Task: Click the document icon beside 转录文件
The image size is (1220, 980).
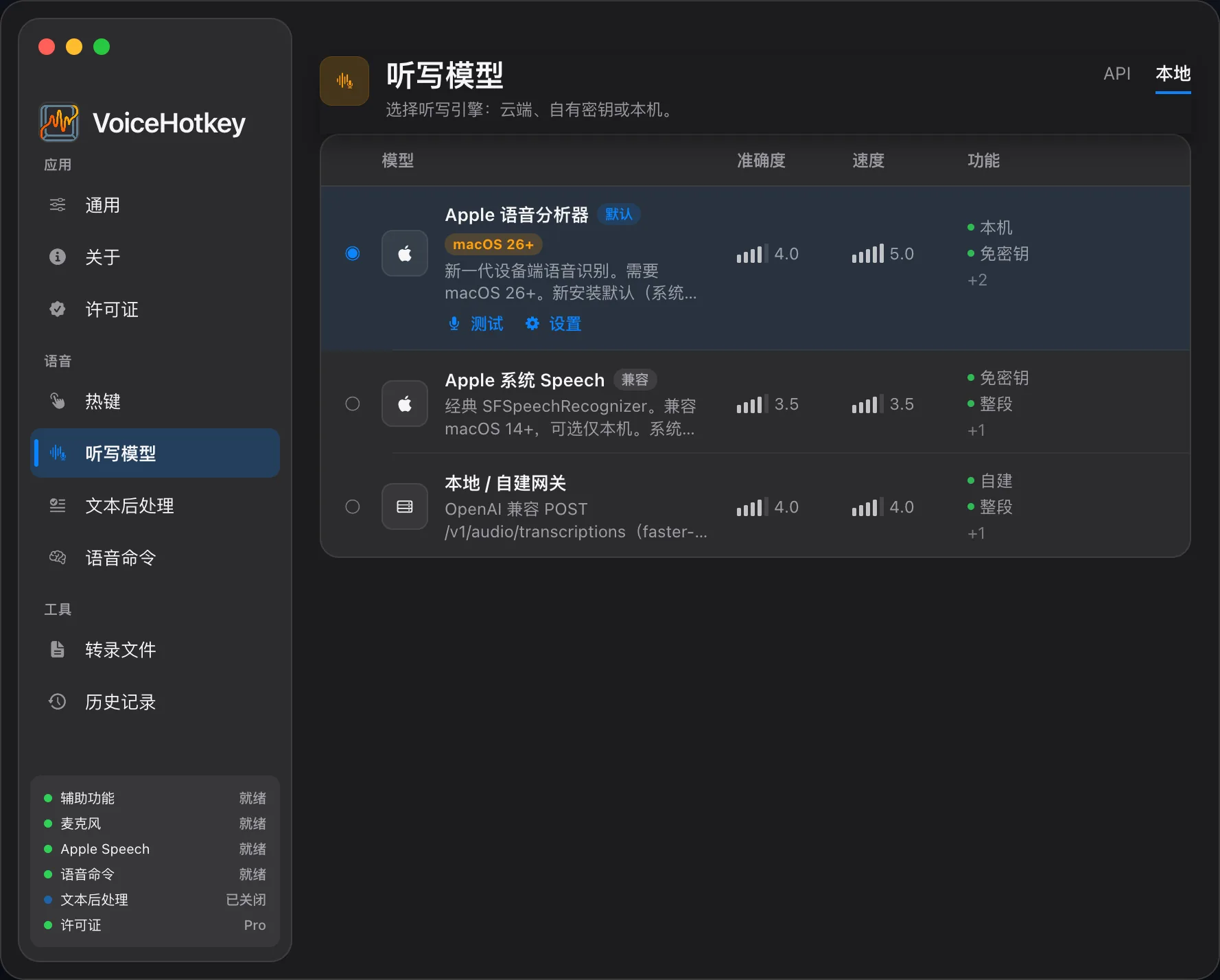Action: pyautogui.click(x=58, y=649)
